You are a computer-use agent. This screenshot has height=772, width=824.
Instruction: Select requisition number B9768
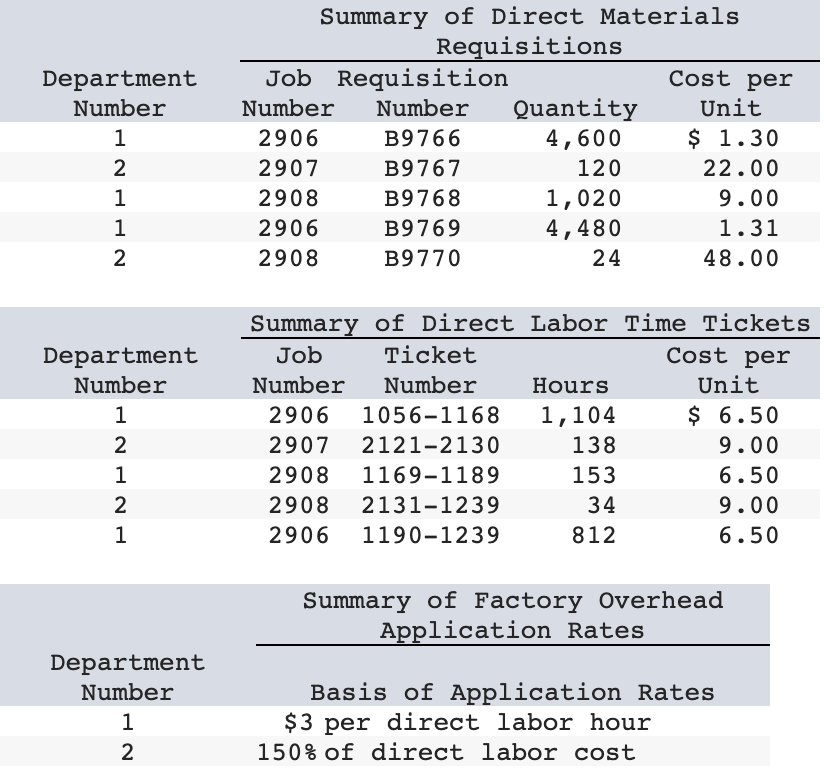tap(423, 198)
